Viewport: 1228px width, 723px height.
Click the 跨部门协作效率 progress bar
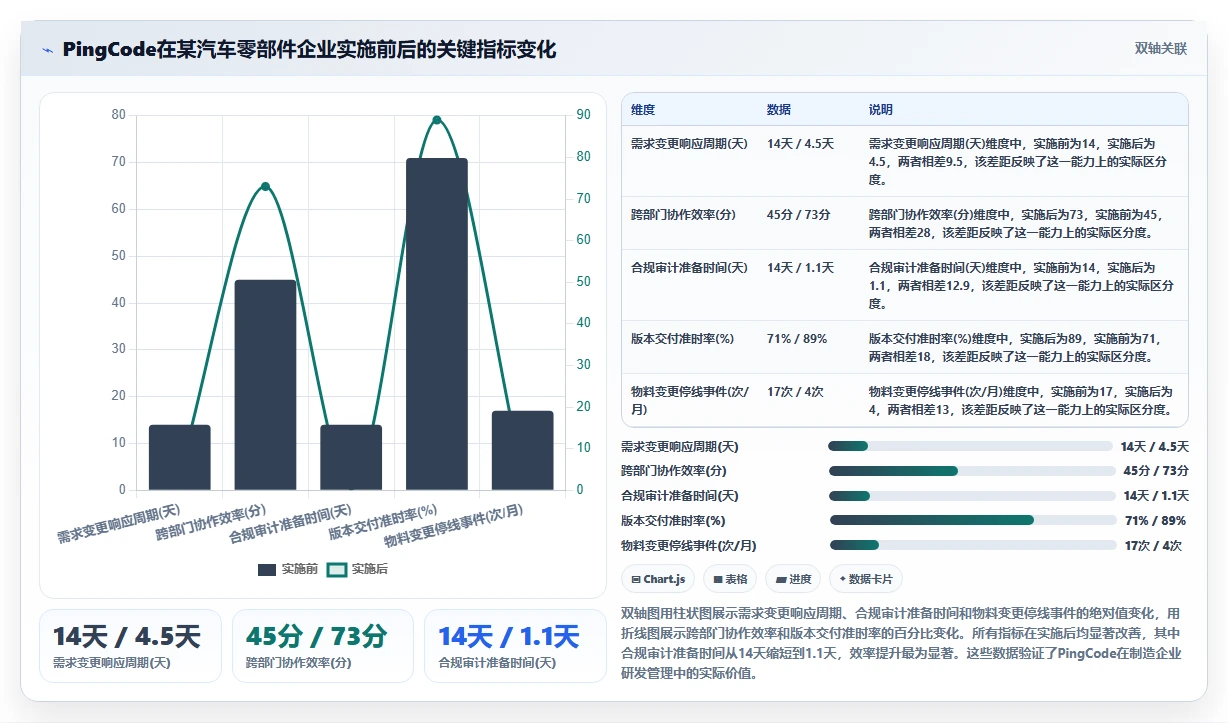tap(971, 471)
